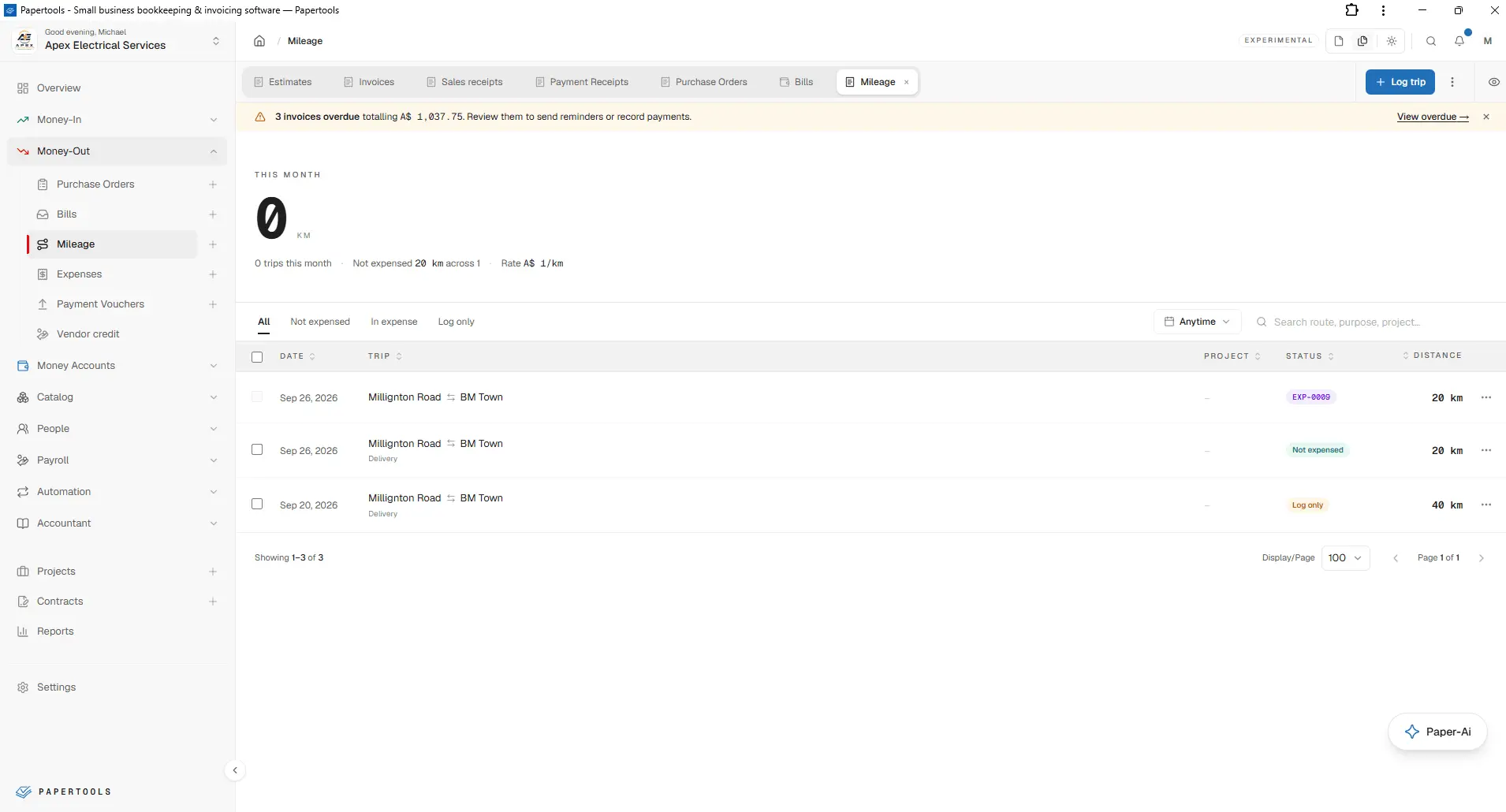The image size is (1506, 812).
Task: Select the Sep 20, 2026 trip checkbox
Action: (257, 504)
